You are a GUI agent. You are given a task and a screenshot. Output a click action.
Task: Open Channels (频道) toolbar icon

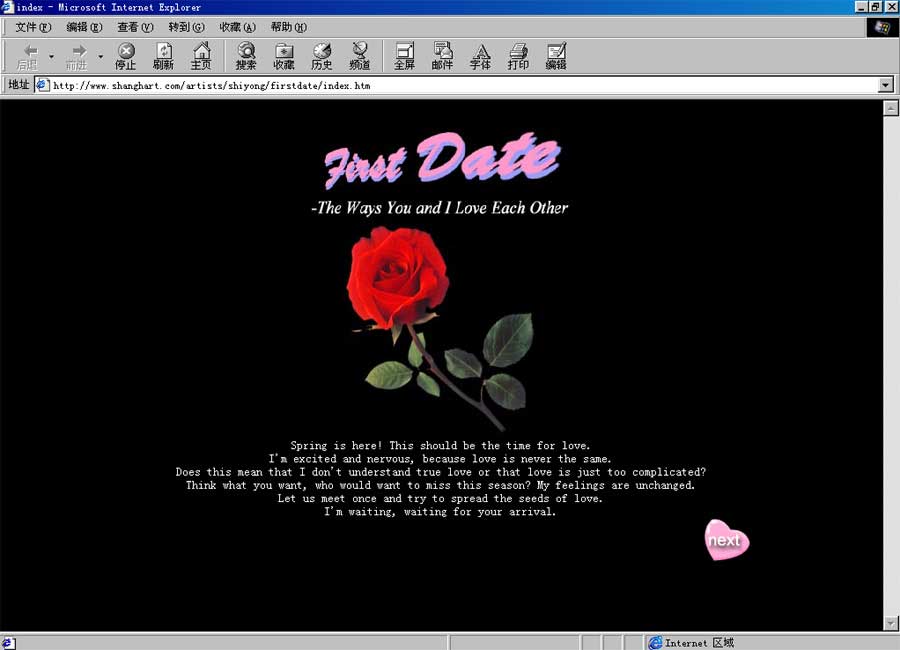click(360, 56)
